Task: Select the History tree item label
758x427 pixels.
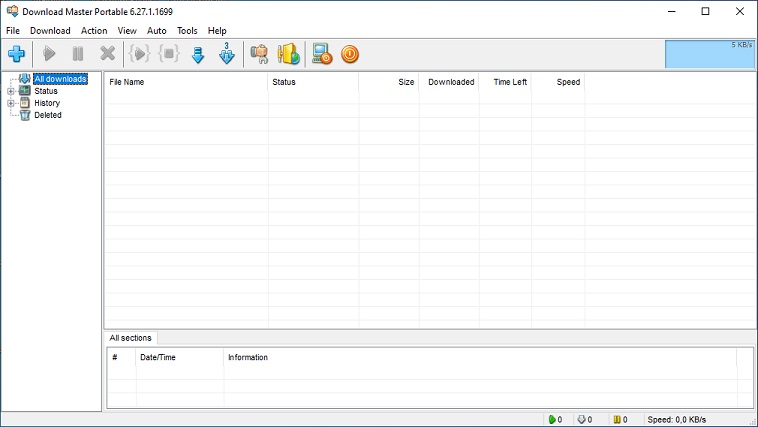Action: click(47, 103)
